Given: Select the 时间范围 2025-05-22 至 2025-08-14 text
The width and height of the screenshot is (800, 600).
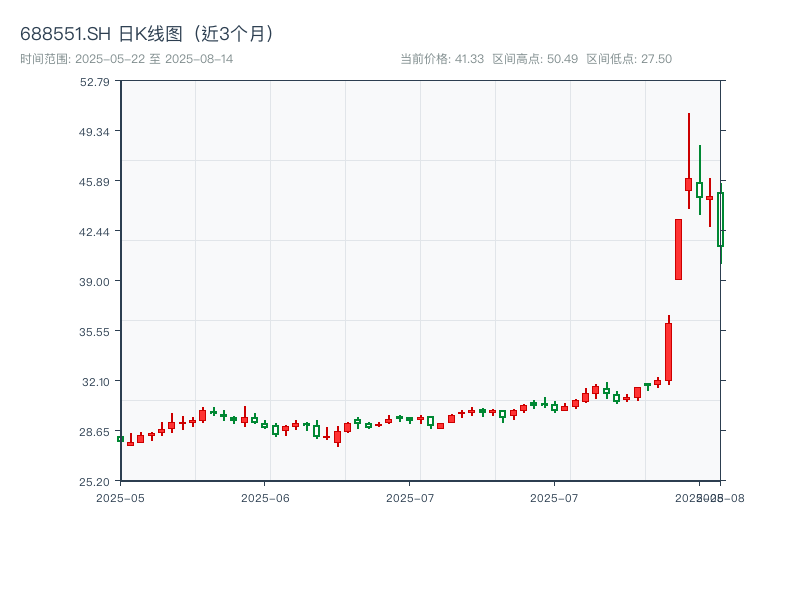Looking at the screenshot, I should coord(127,59).
